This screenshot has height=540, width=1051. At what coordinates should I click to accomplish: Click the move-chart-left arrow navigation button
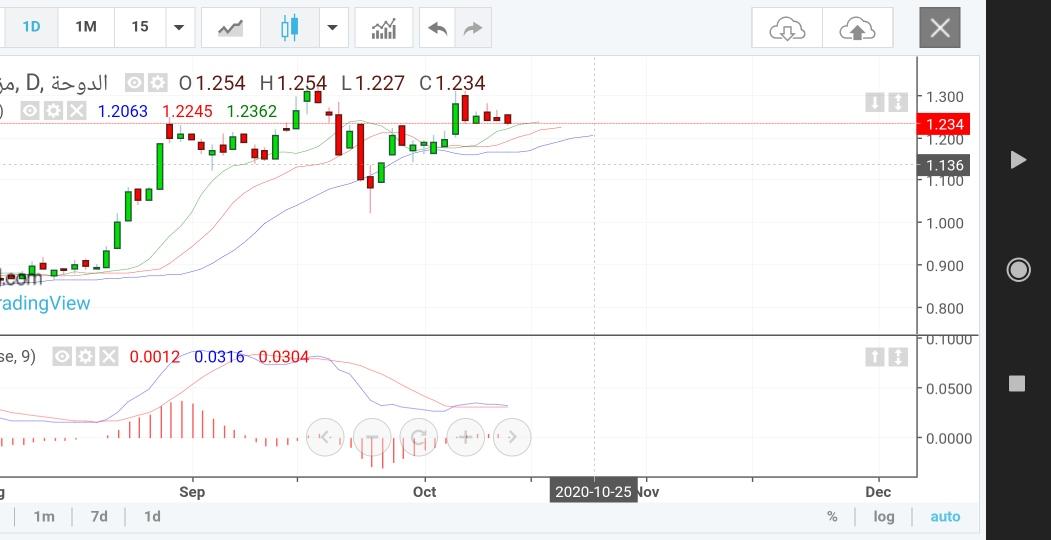[325, 437]
